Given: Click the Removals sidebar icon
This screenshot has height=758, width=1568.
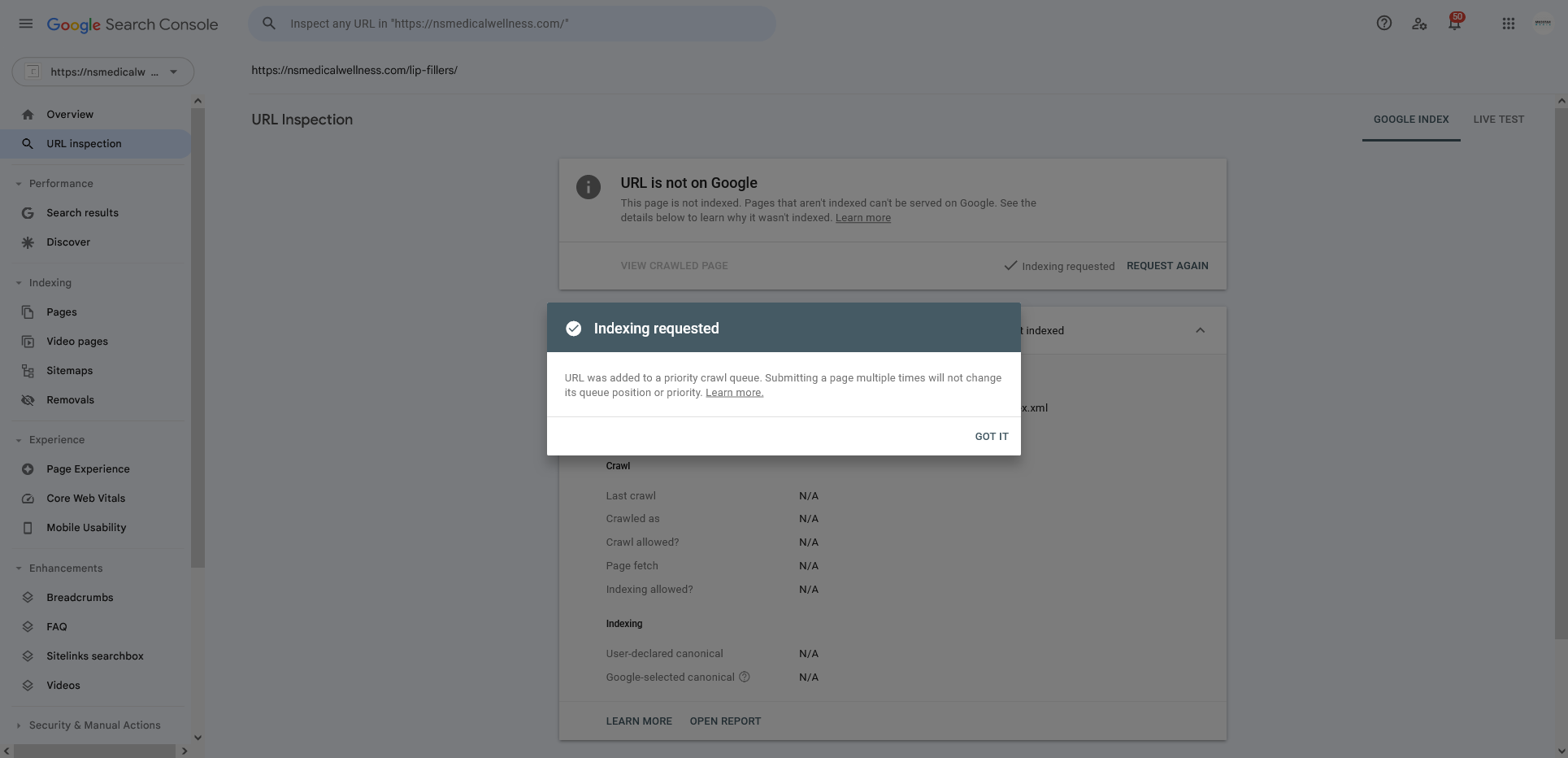Looking at the screenshot, I should [x=28, y=400].
